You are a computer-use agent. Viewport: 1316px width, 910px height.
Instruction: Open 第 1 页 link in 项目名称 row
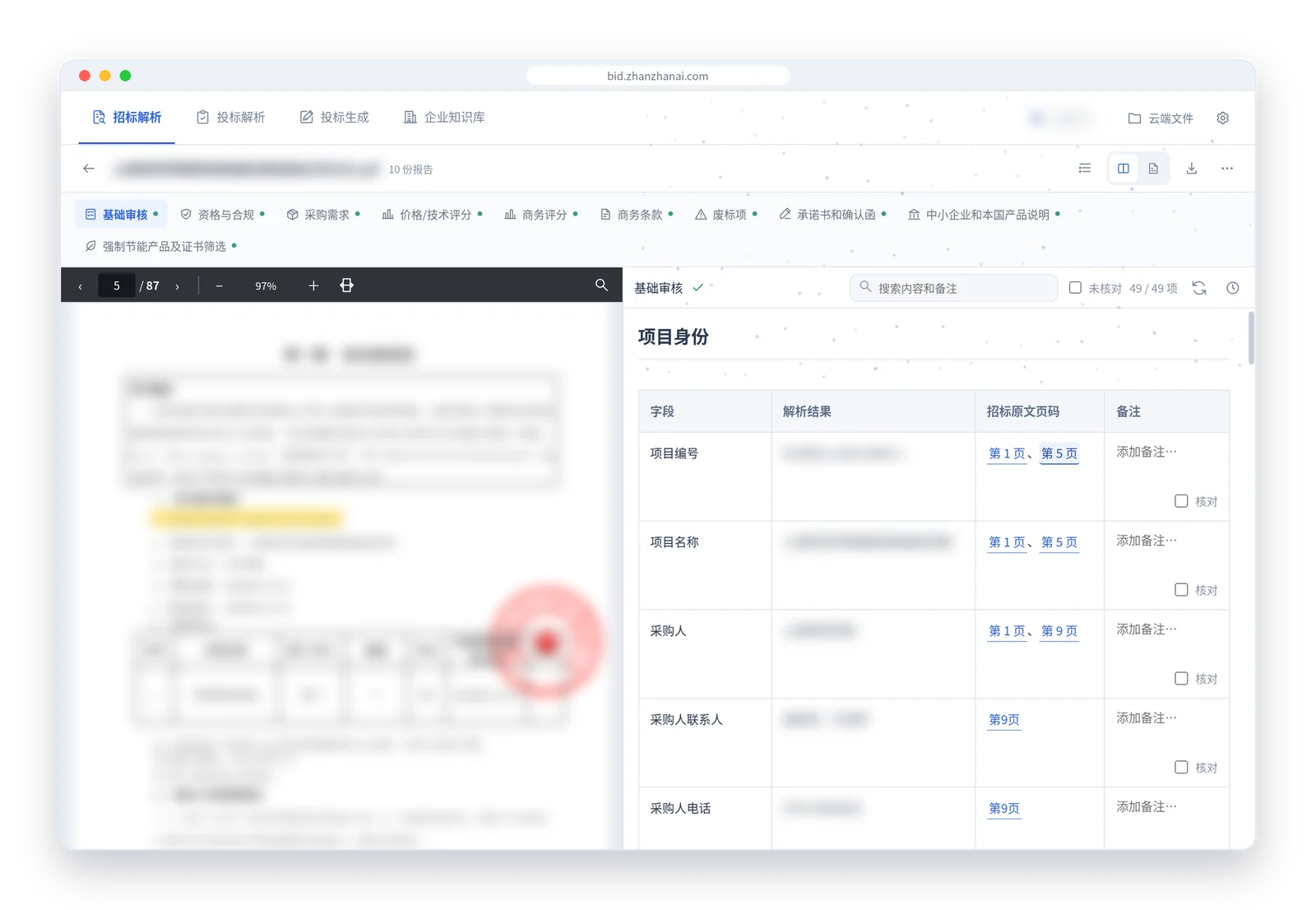click(1008, 543)
